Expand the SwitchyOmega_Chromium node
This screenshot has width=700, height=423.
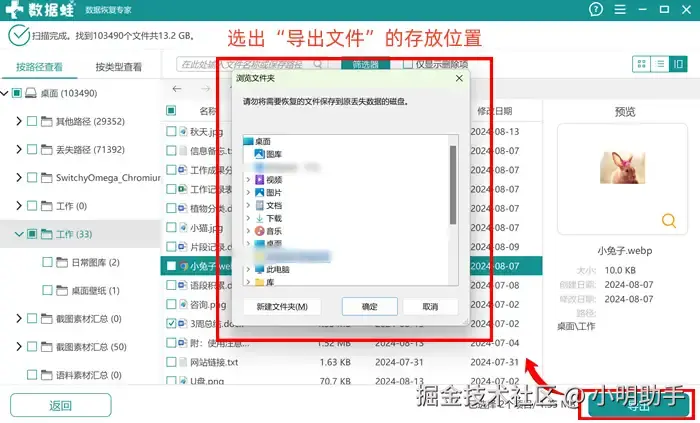[x=19, y=178]
